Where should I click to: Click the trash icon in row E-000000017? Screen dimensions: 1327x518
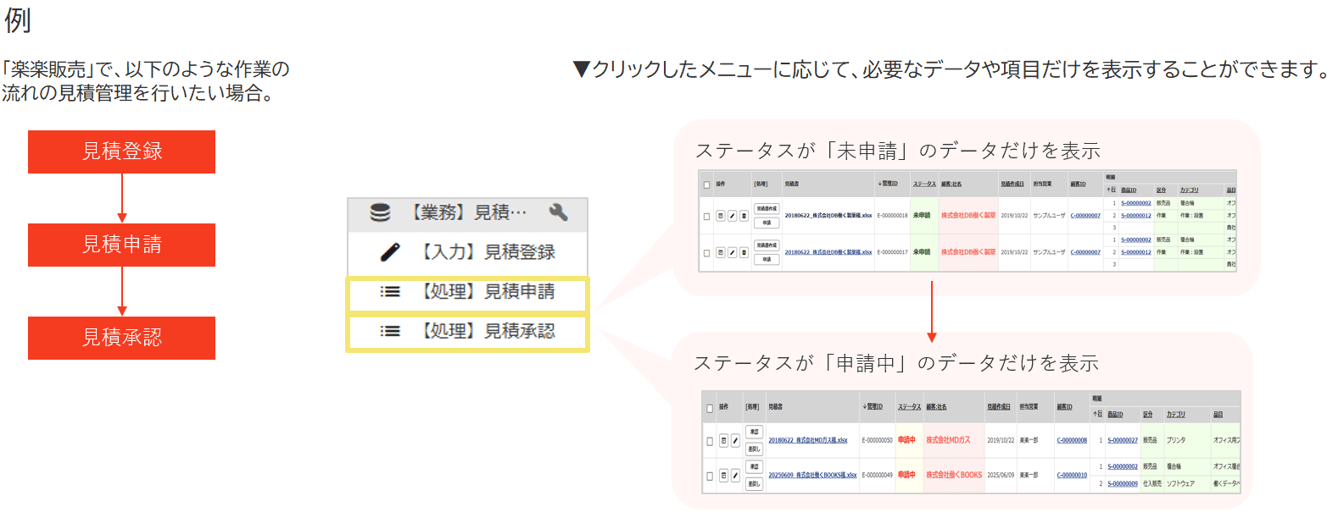click(744, 252)
